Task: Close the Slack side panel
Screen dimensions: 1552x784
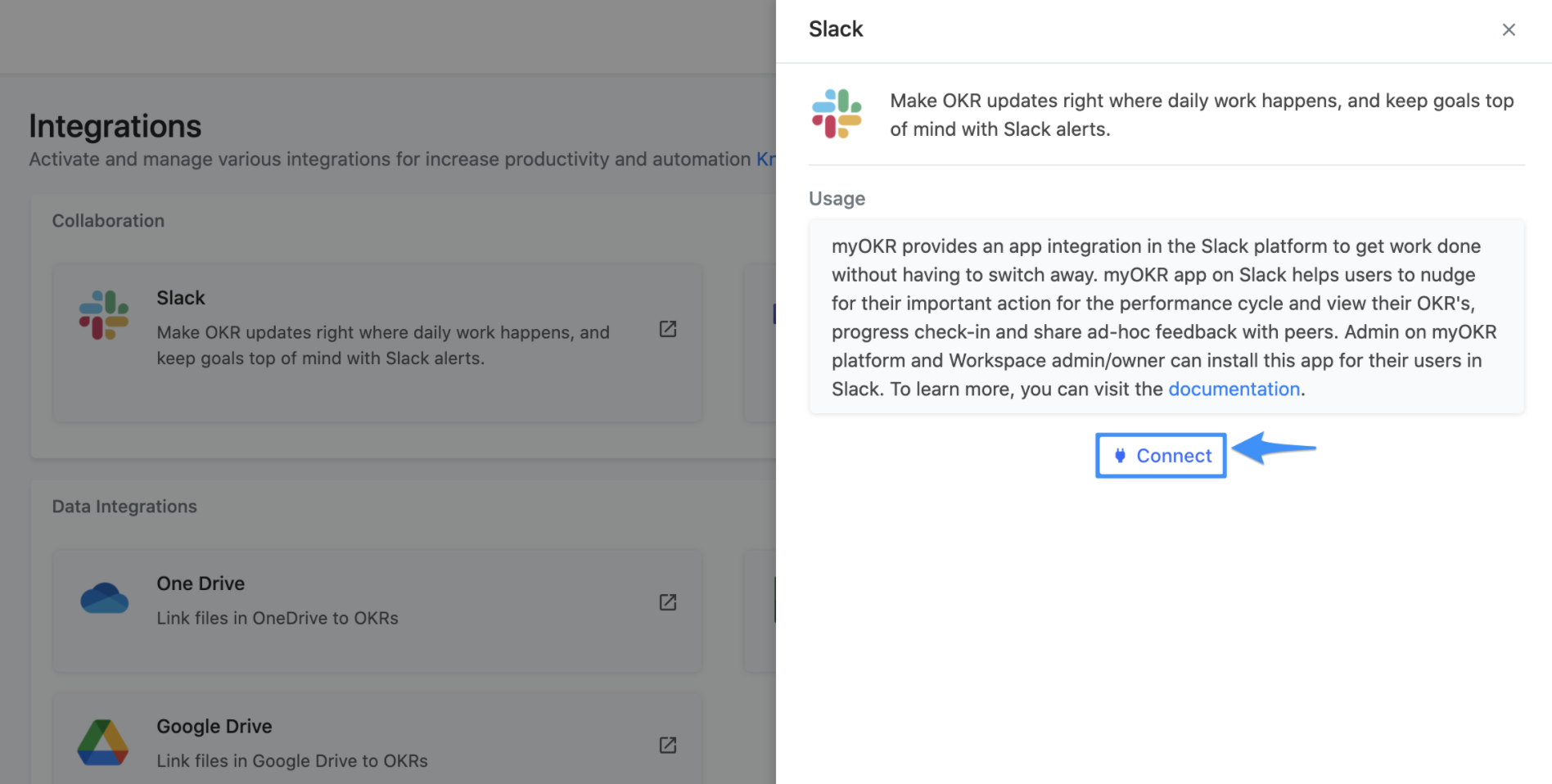Action: (1509, 29)
